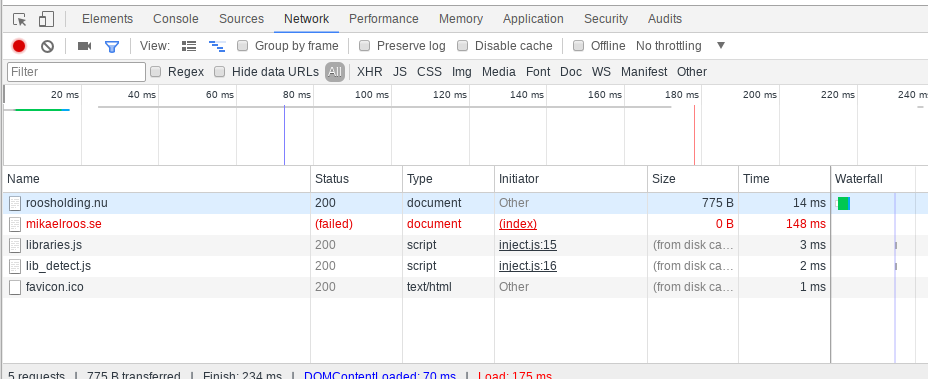Filter requests by Manifest
The width and height of the screenshot is (928, 379).
[644, 72]
